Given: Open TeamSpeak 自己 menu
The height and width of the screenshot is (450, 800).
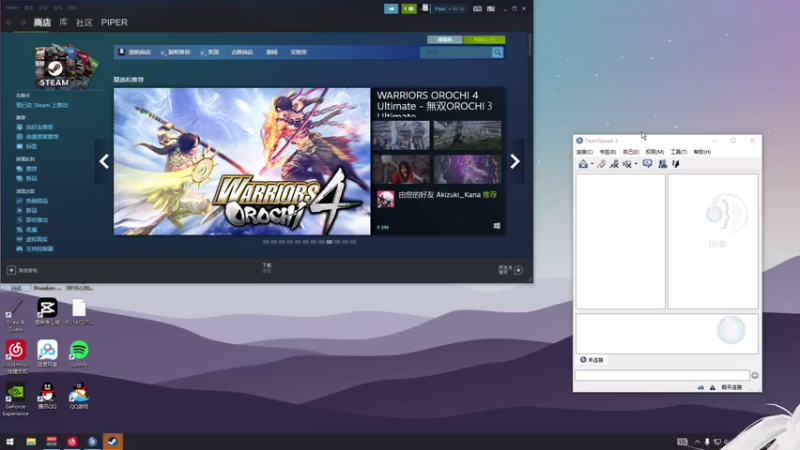Looking at the screenshot, I should click(x=631, y=152).
